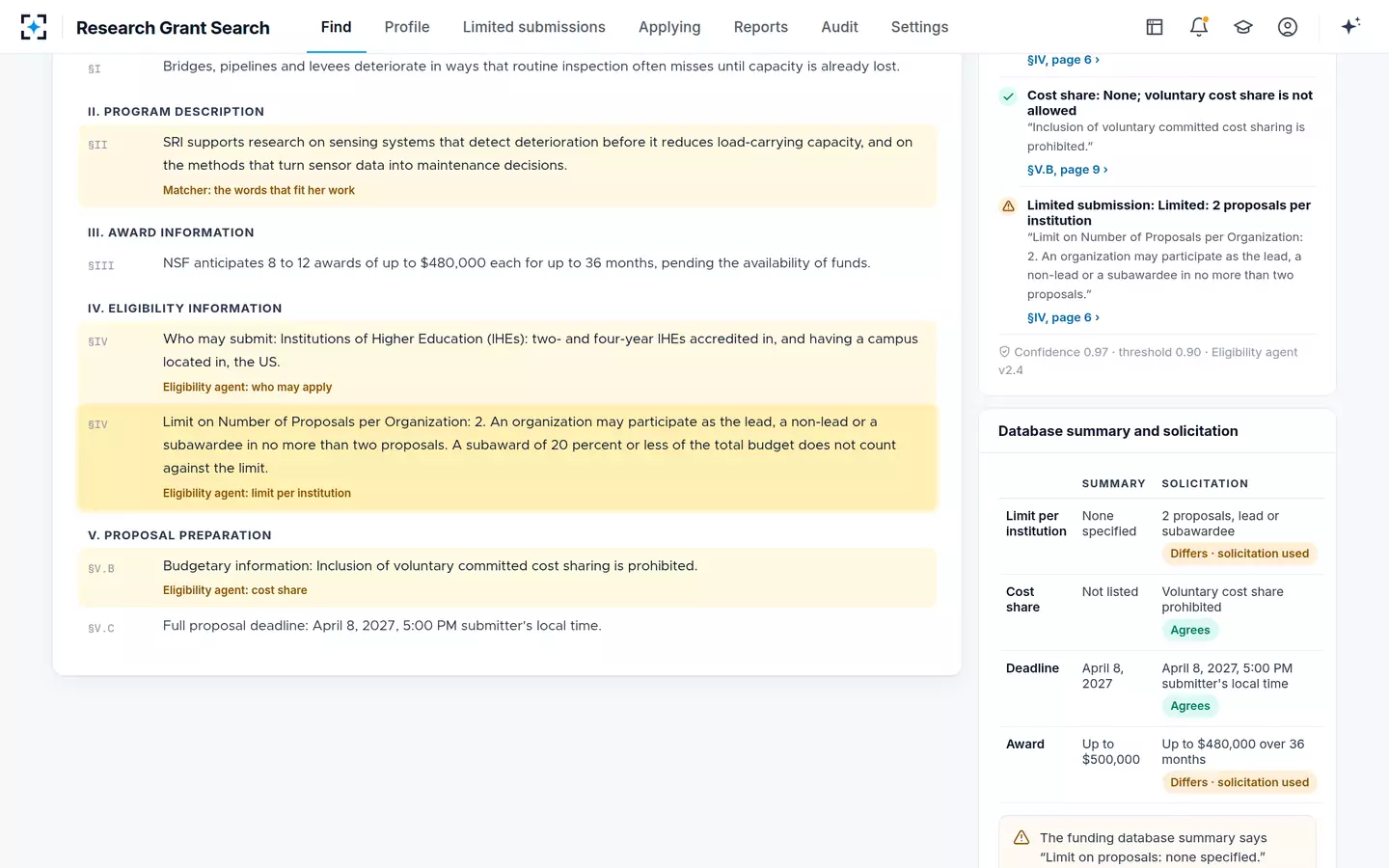Switch to the Audit tab
This screenshot has height=868, width=1389.
click(x=839, y=27)
